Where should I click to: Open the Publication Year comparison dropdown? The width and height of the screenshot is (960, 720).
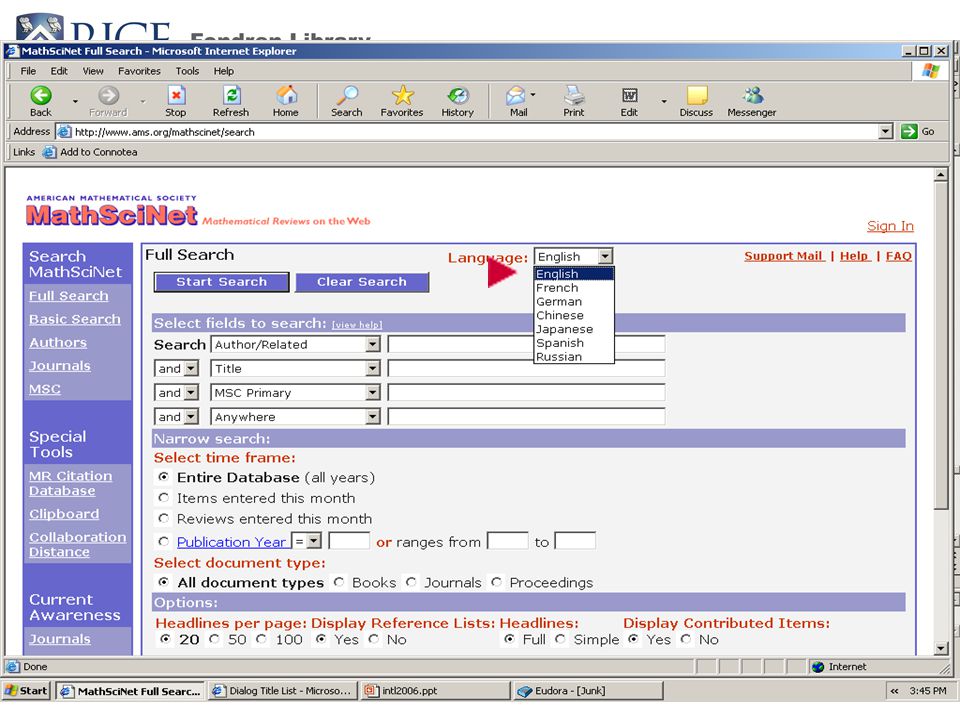[313, 541]
